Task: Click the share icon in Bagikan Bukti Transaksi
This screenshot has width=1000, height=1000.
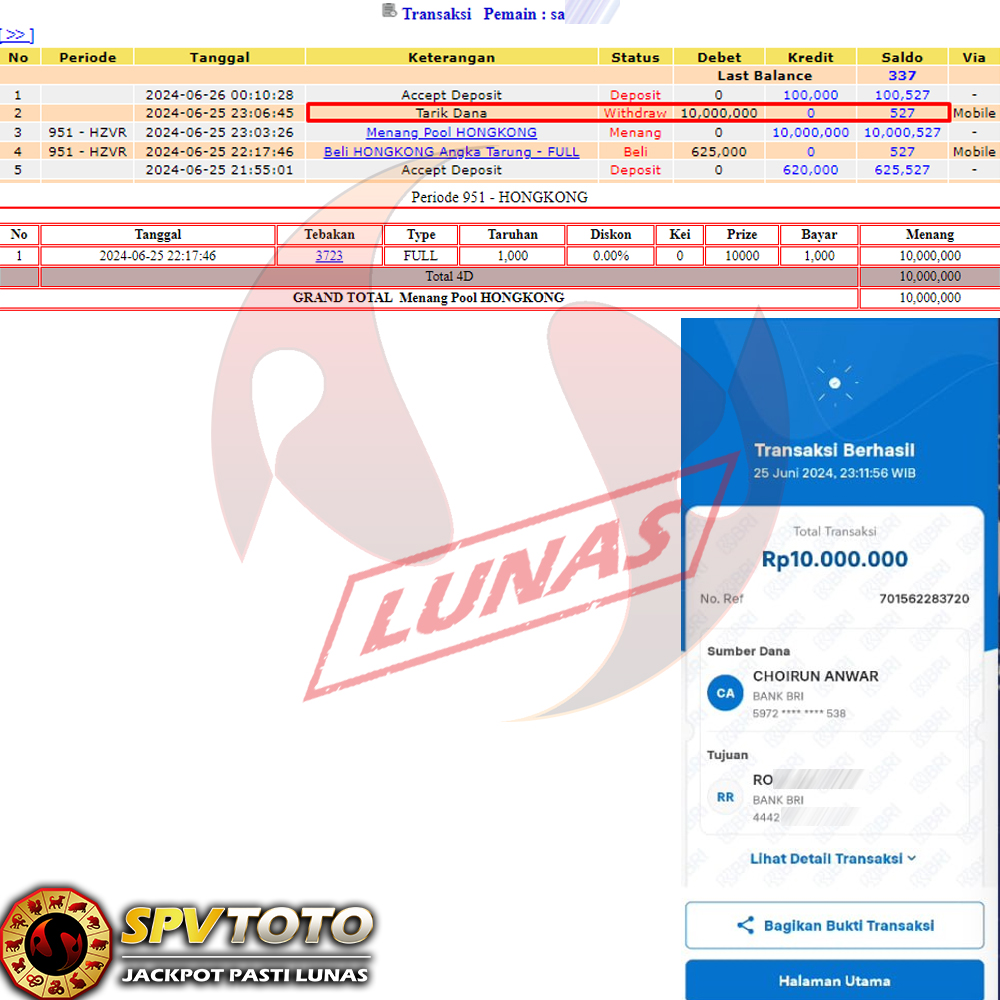Action: (x=745, y=925)
